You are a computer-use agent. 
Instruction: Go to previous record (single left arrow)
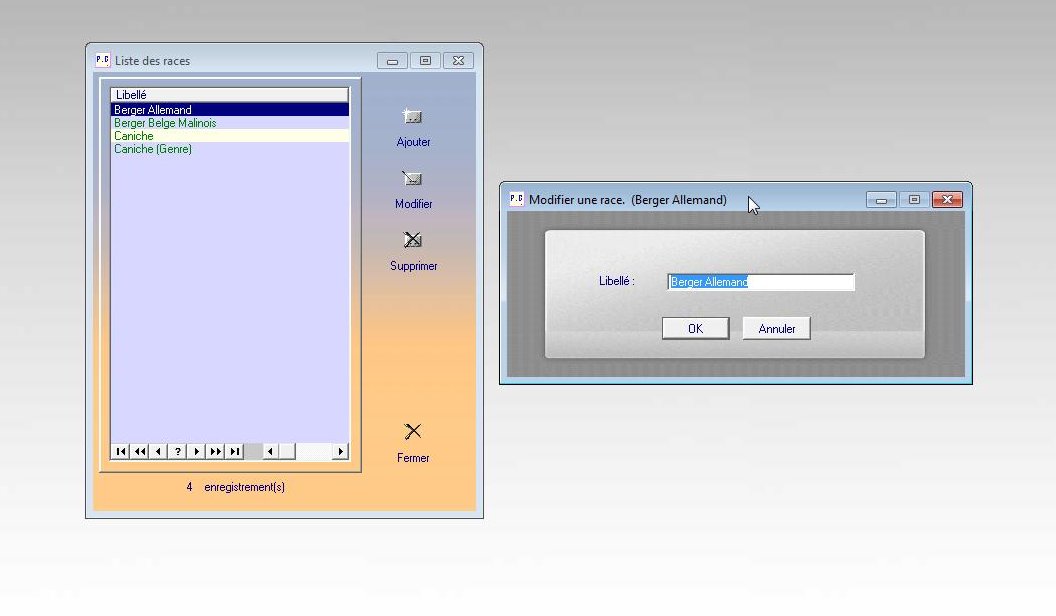point(159,452)
